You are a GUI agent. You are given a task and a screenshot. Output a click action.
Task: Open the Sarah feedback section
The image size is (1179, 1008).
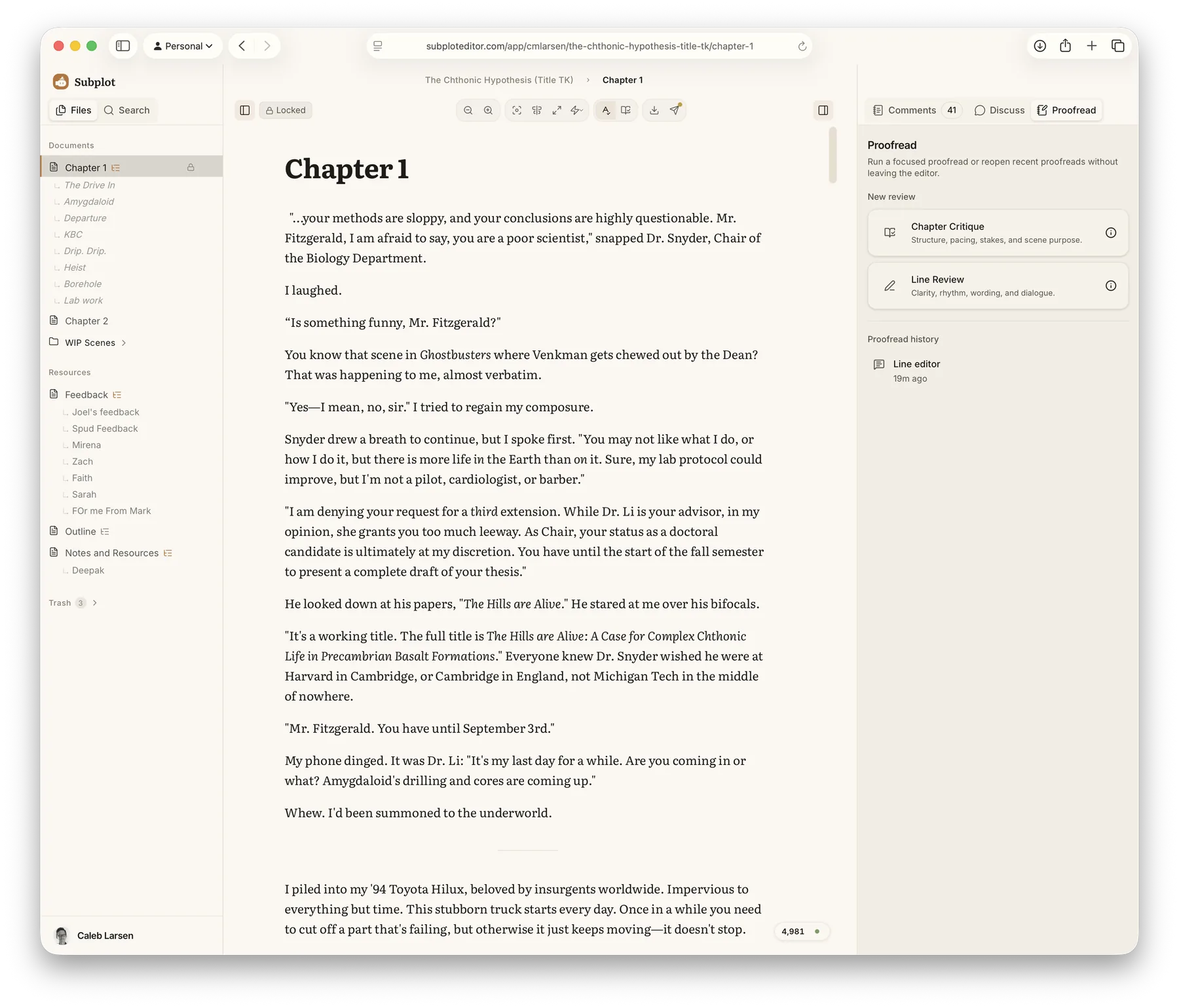[x=84, y=495]
